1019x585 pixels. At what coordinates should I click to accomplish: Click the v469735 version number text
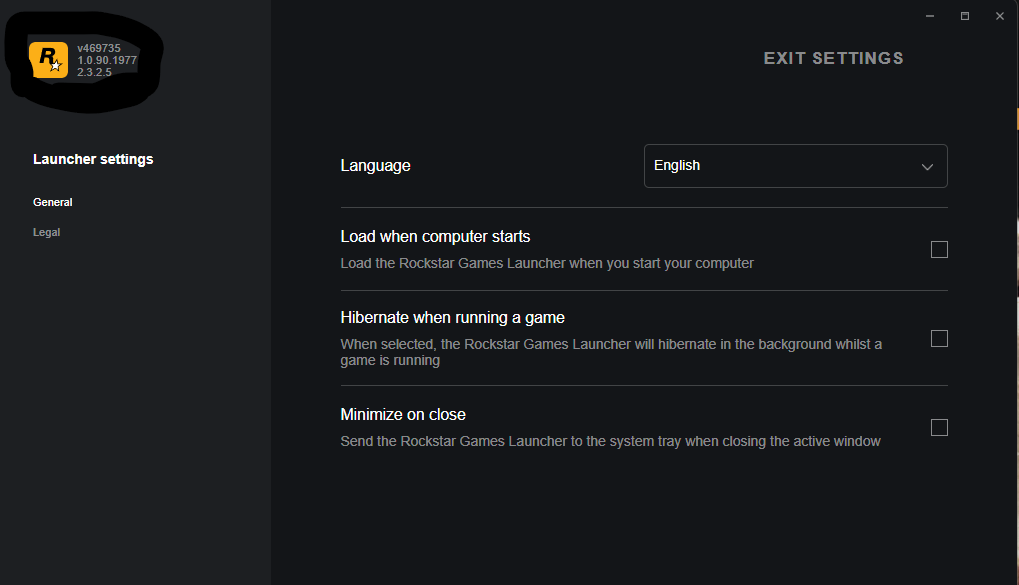click(99, 49)
